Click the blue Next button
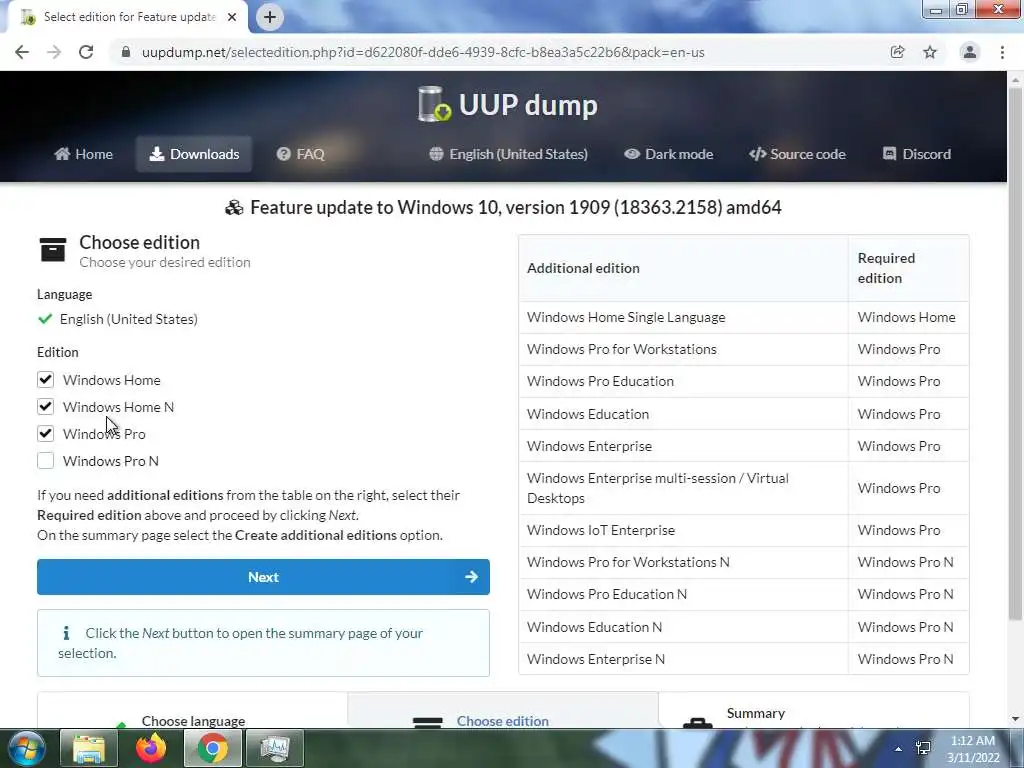 point(263,577)
